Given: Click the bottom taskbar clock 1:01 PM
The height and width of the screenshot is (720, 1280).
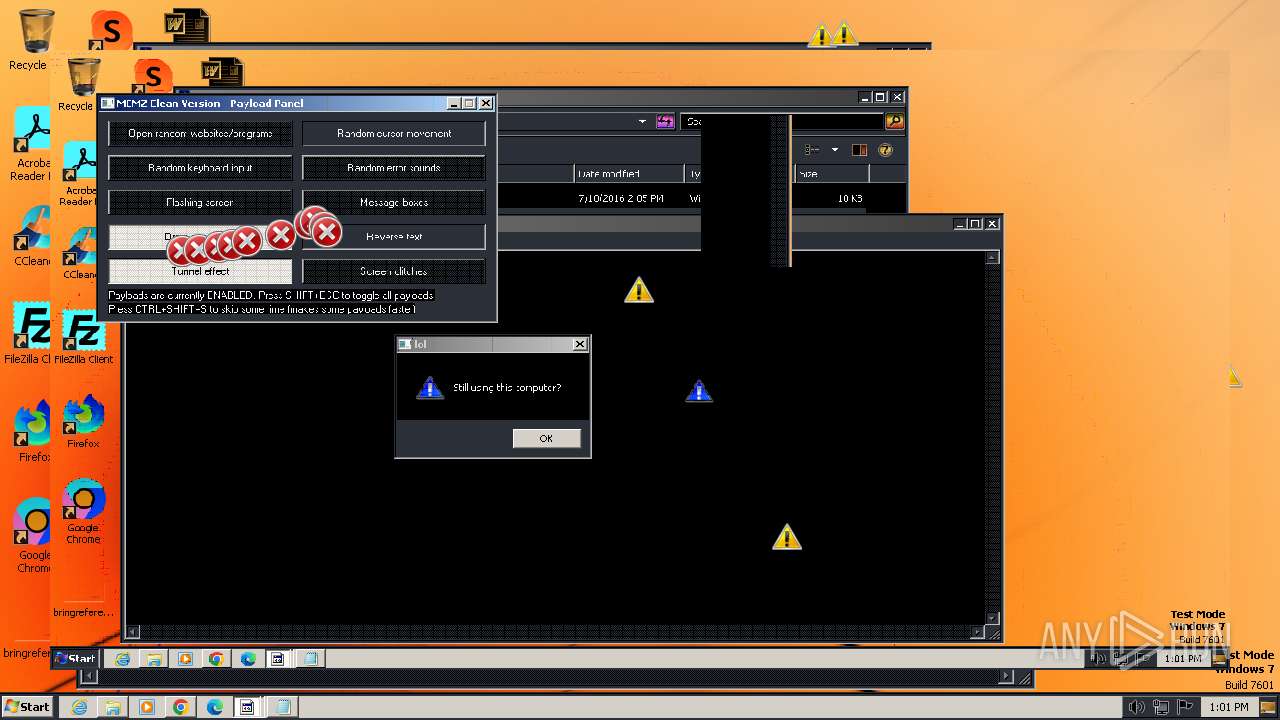Looking at the screenshot, I should coord(1228,707).
